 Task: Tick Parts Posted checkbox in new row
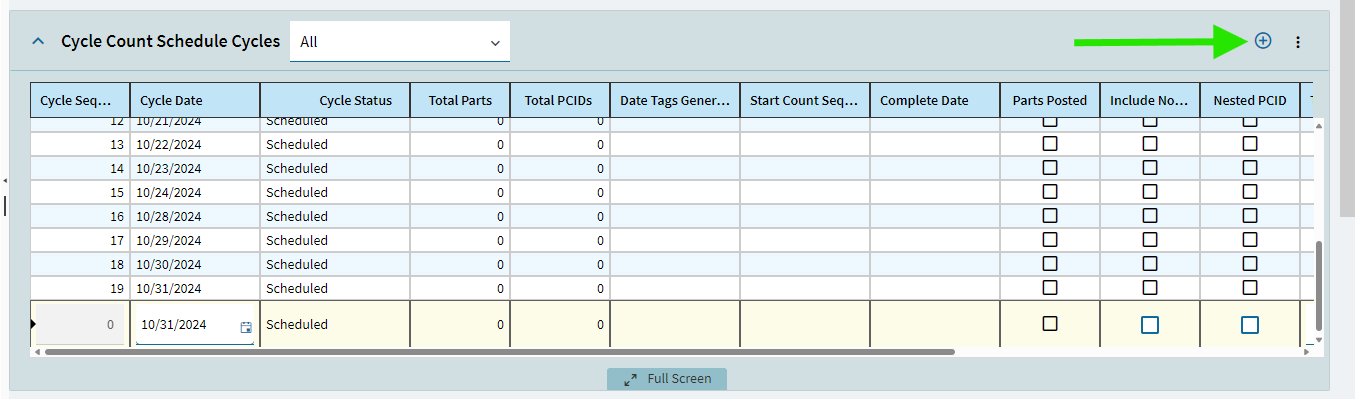tap(1050, 324)
